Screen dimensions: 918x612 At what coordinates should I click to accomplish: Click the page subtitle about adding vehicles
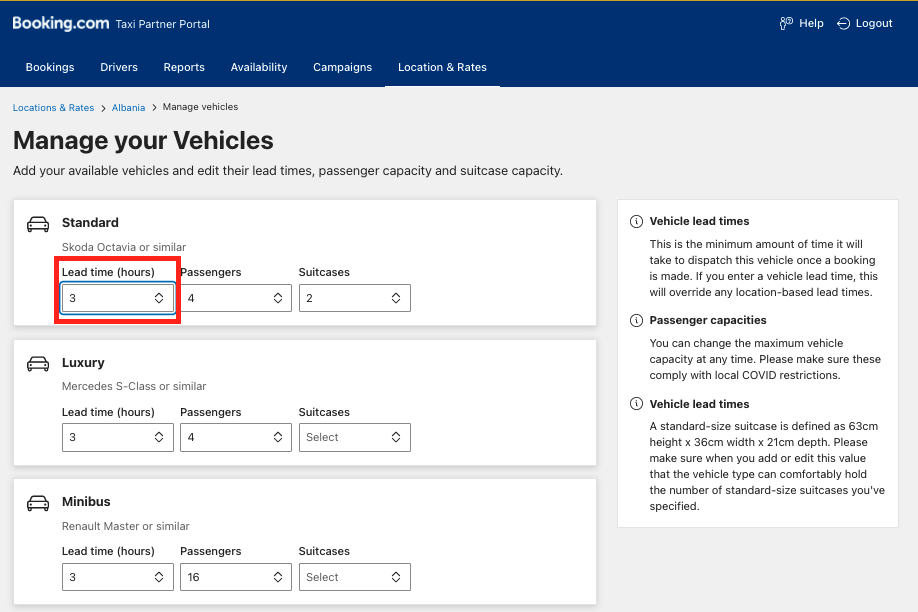288,171
